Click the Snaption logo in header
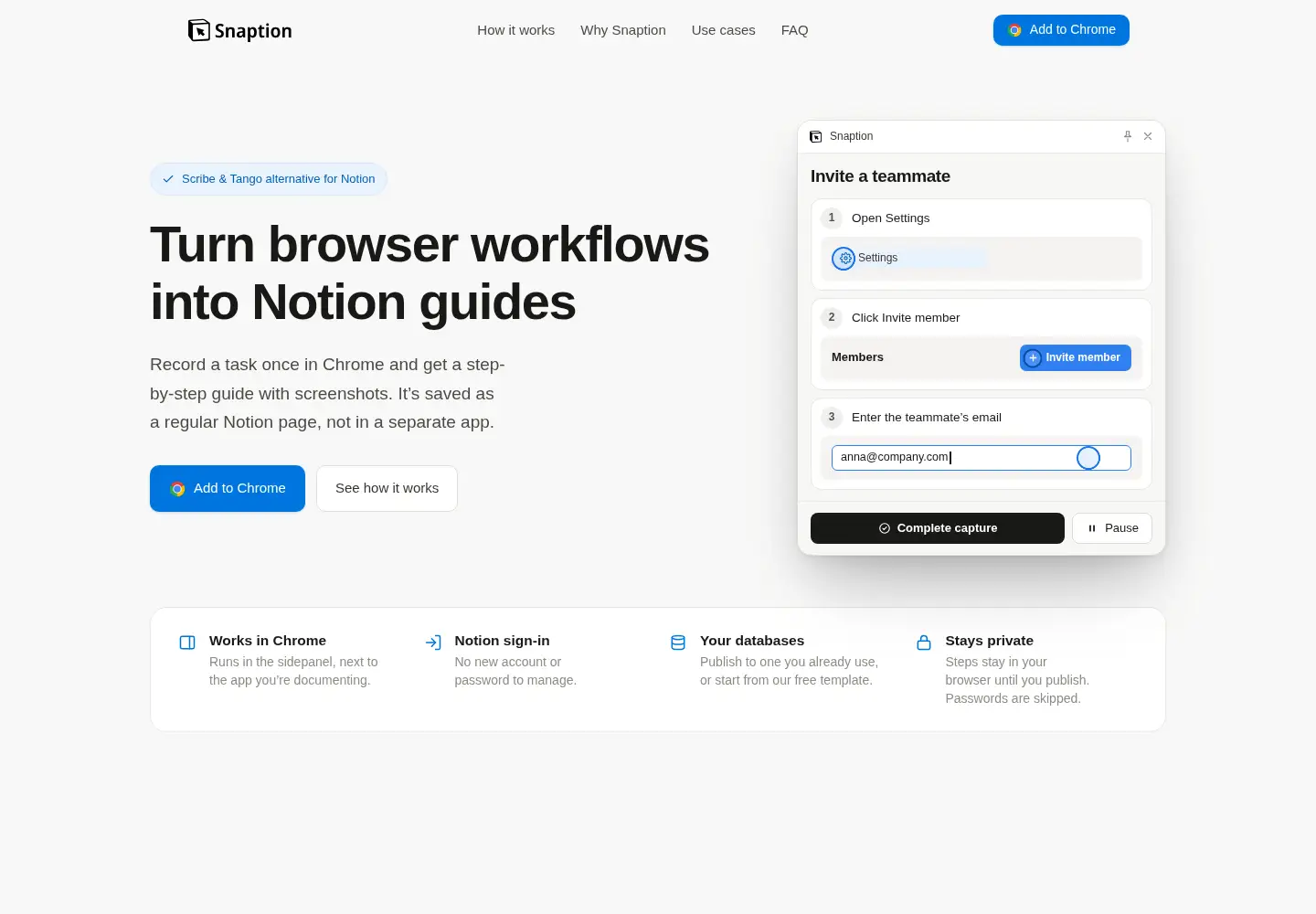This screenshot has height=914, width=1316. pos(239,30)
